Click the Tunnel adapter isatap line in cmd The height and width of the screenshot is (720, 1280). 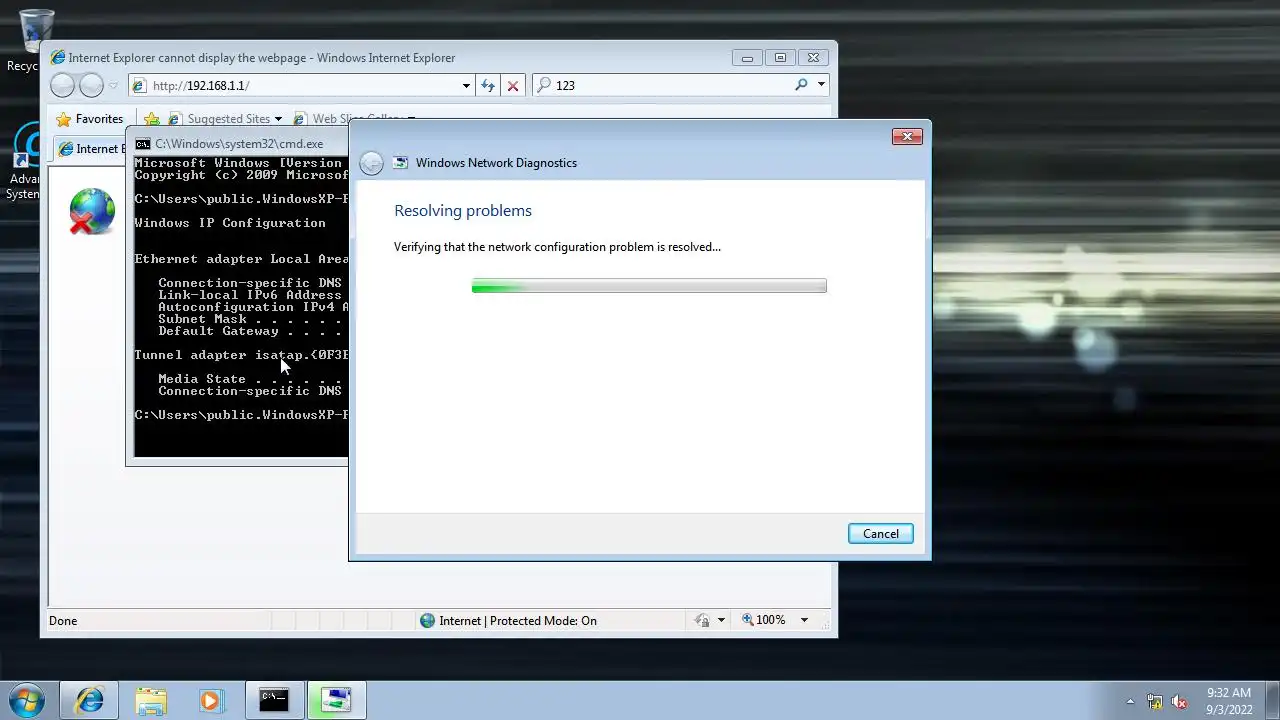[241, 355]
